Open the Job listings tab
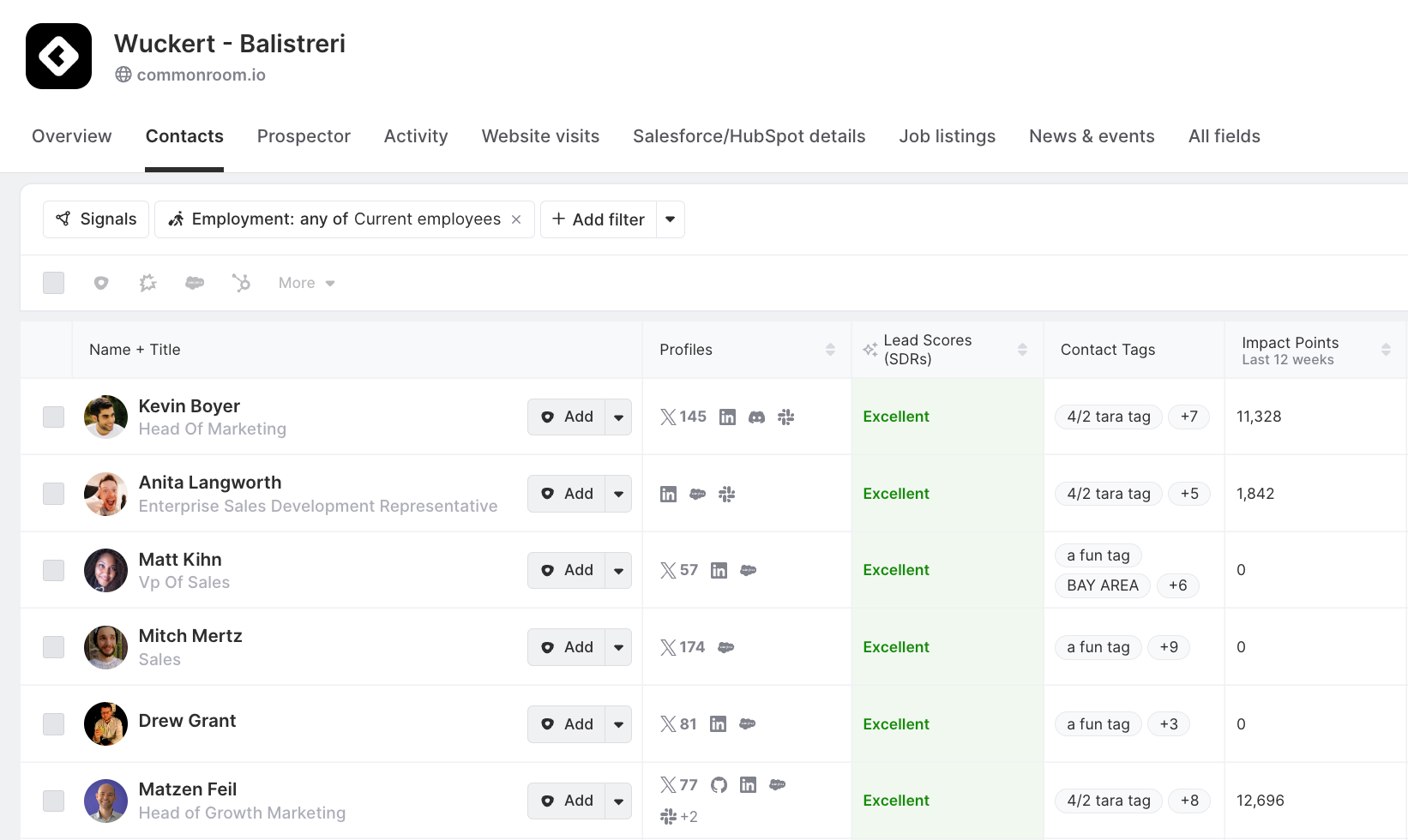Image resolution: width=1408 pixels, height=840 pixels. (x=947, y=136)
